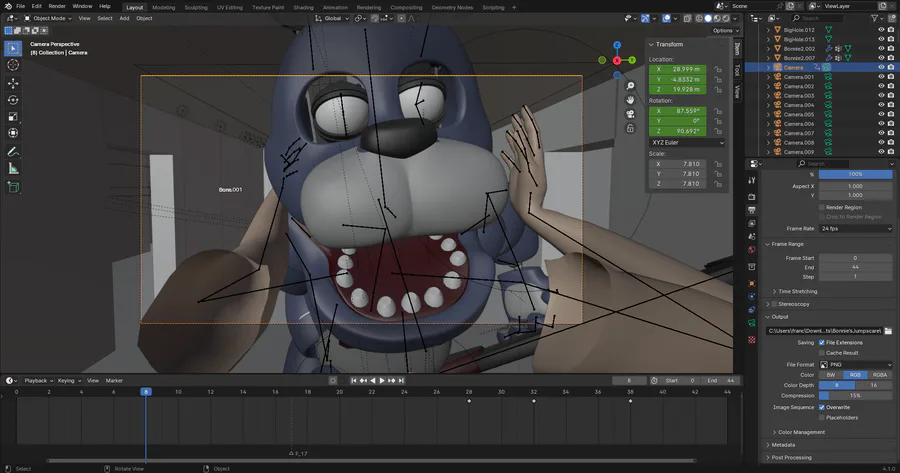Open the File Format PNG dropdown
Image resolution: width=900 pixels, height=473 pixels.
pos(856,365)
